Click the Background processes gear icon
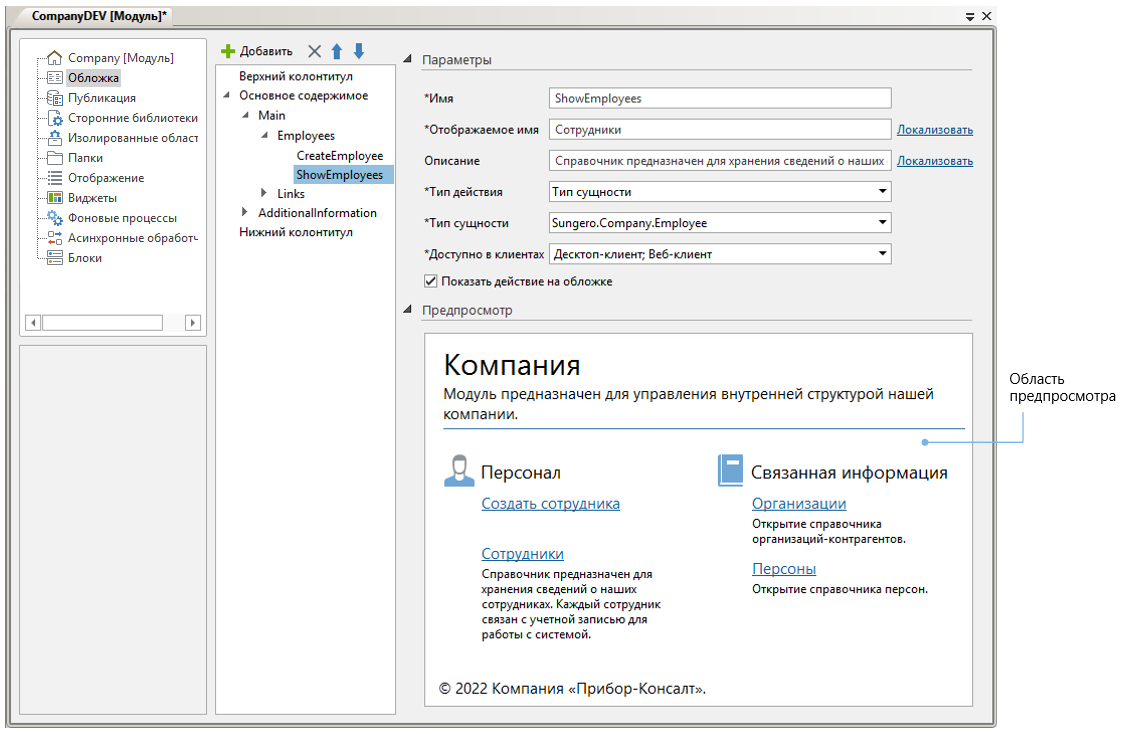1122x734 pixels. (55, 218)
